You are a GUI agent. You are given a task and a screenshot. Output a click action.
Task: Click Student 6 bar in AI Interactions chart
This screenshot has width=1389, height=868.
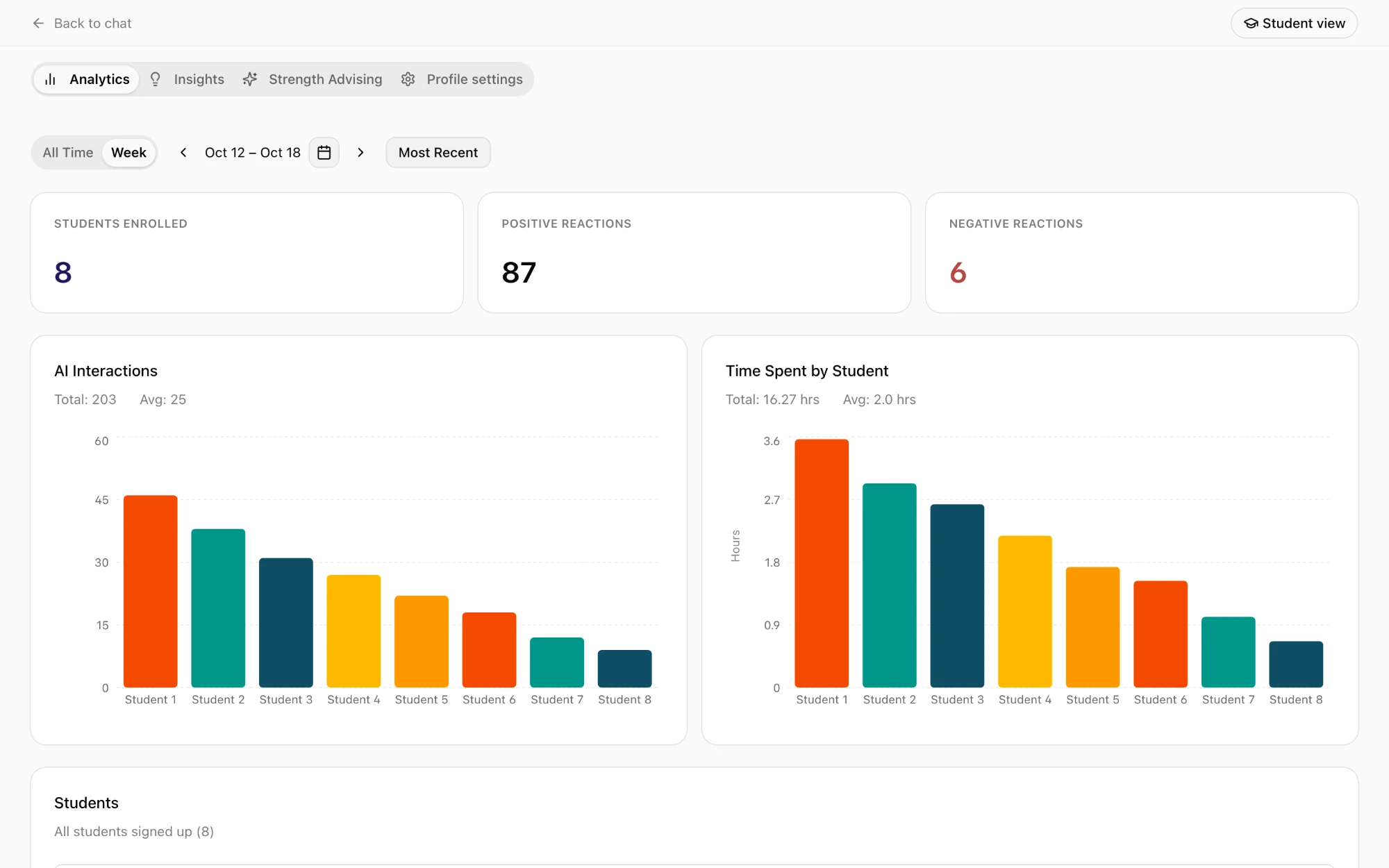click(x=489, y=650)
